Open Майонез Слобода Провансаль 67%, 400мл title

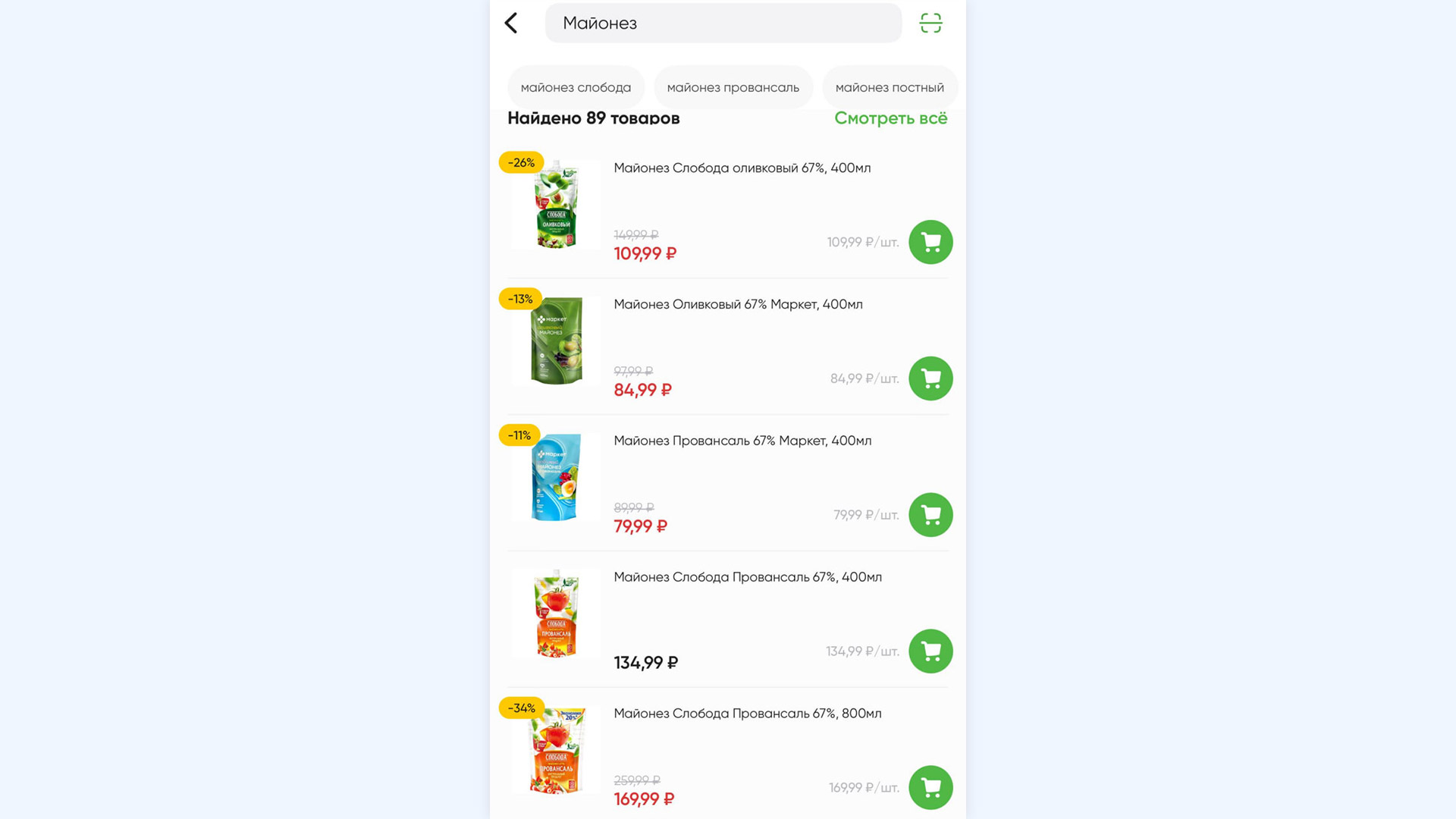point(748,577)
